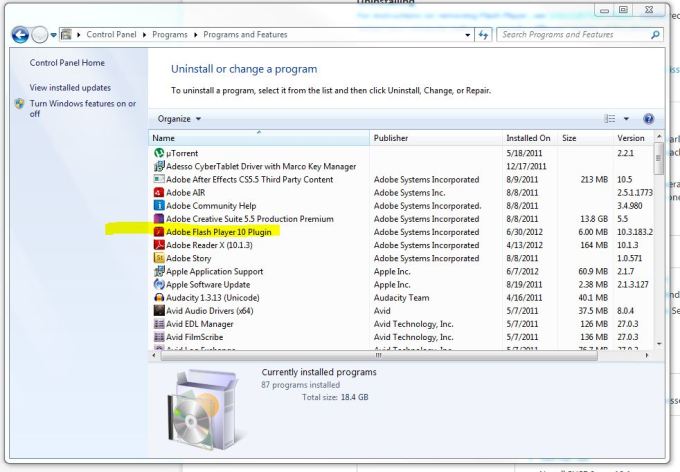Screen dimensions: 680x472
Task: Click the Audacity program icon
Action: [158, 297]
